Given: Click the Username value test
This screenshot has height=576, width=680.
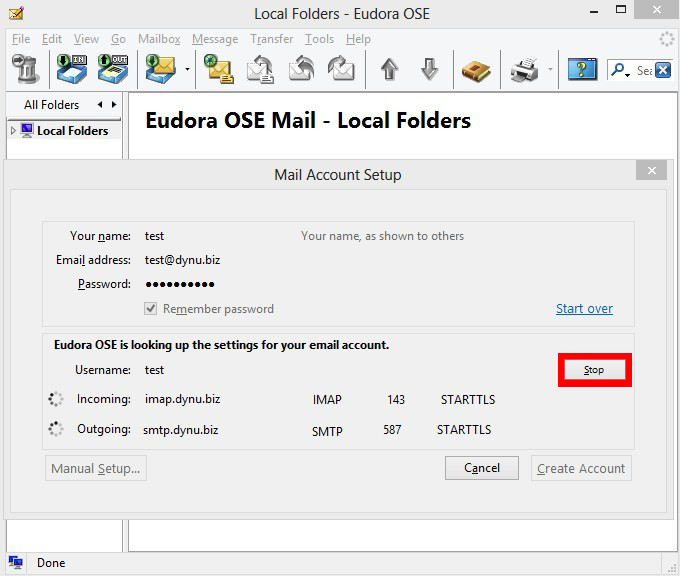Looking at the screenshot, I should pos(154,370).
